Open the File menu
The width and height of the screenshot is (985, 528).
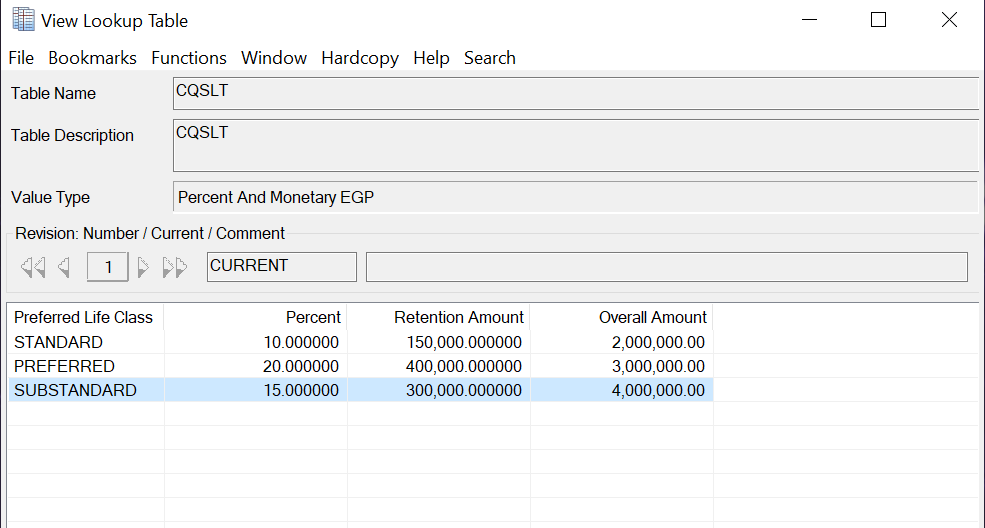(x=21, y=58)
